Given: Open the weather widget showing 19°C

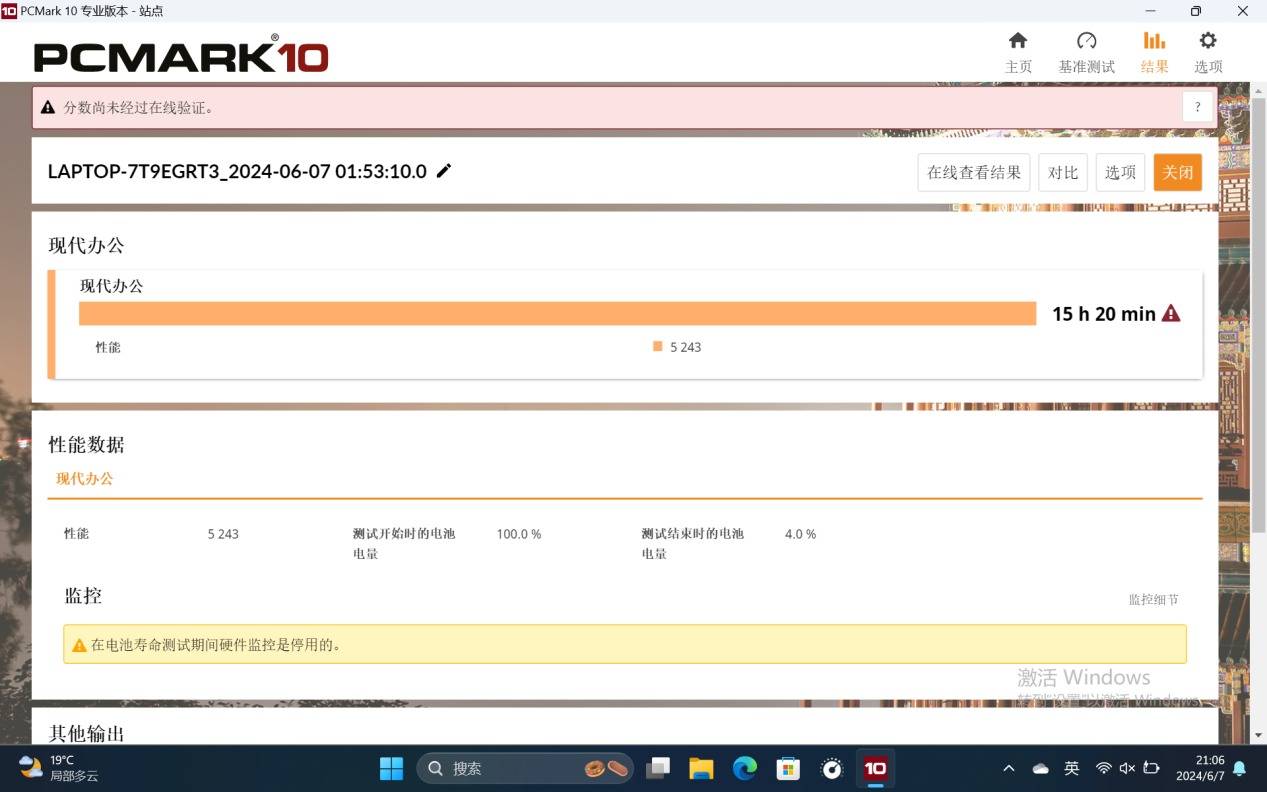Looking at the screenshot, I should [58, 768].
